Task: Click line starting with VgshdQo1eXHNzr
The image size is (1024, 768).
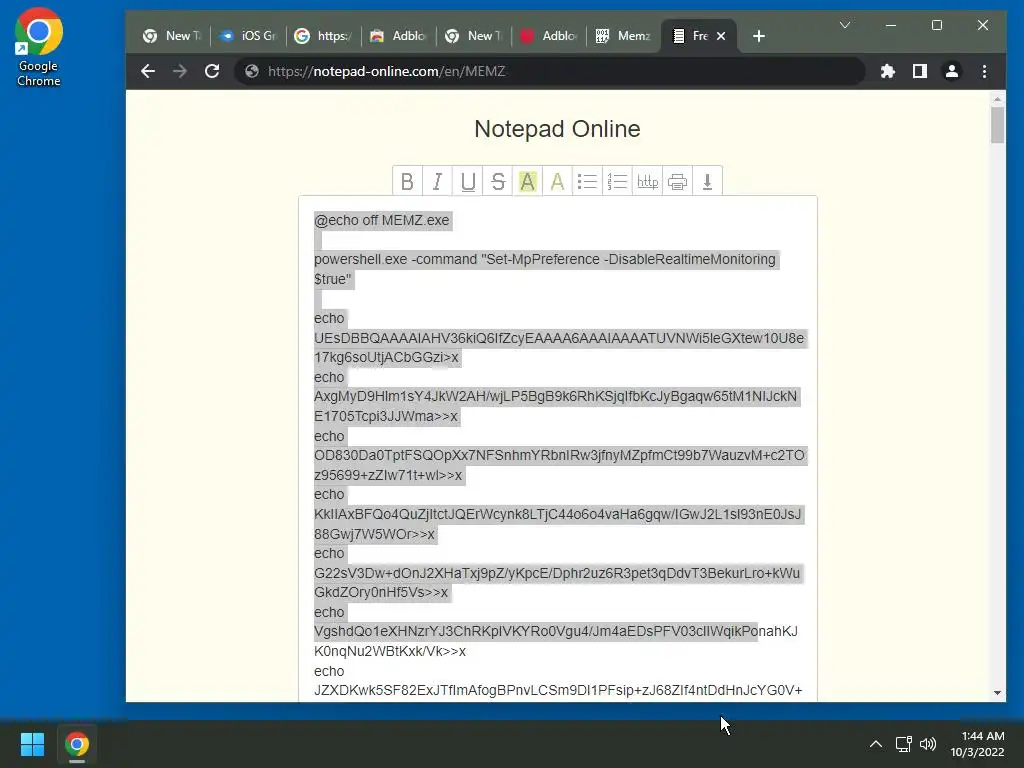Action: pos(556,632)
